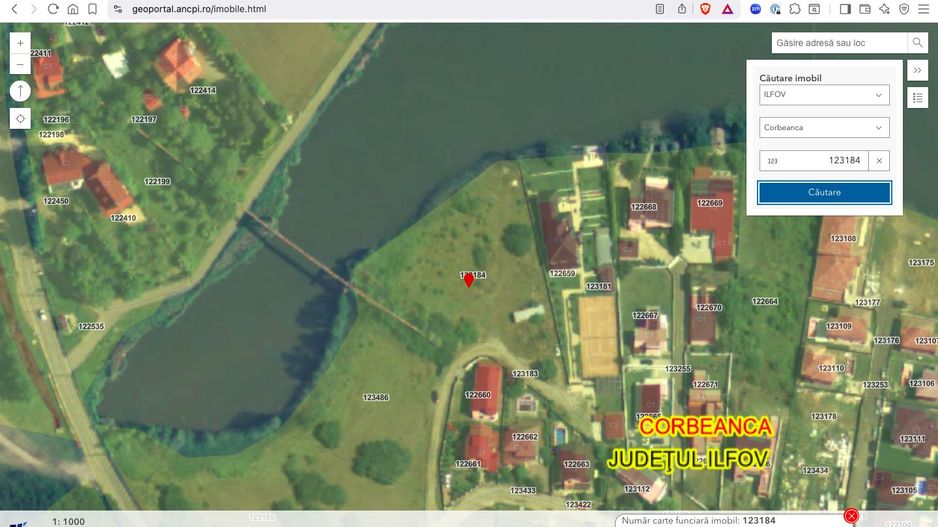Image resolution: width=938 pixels, height=527 pixels.
Task: Click parcel label 122664
Action: point(765,301)
